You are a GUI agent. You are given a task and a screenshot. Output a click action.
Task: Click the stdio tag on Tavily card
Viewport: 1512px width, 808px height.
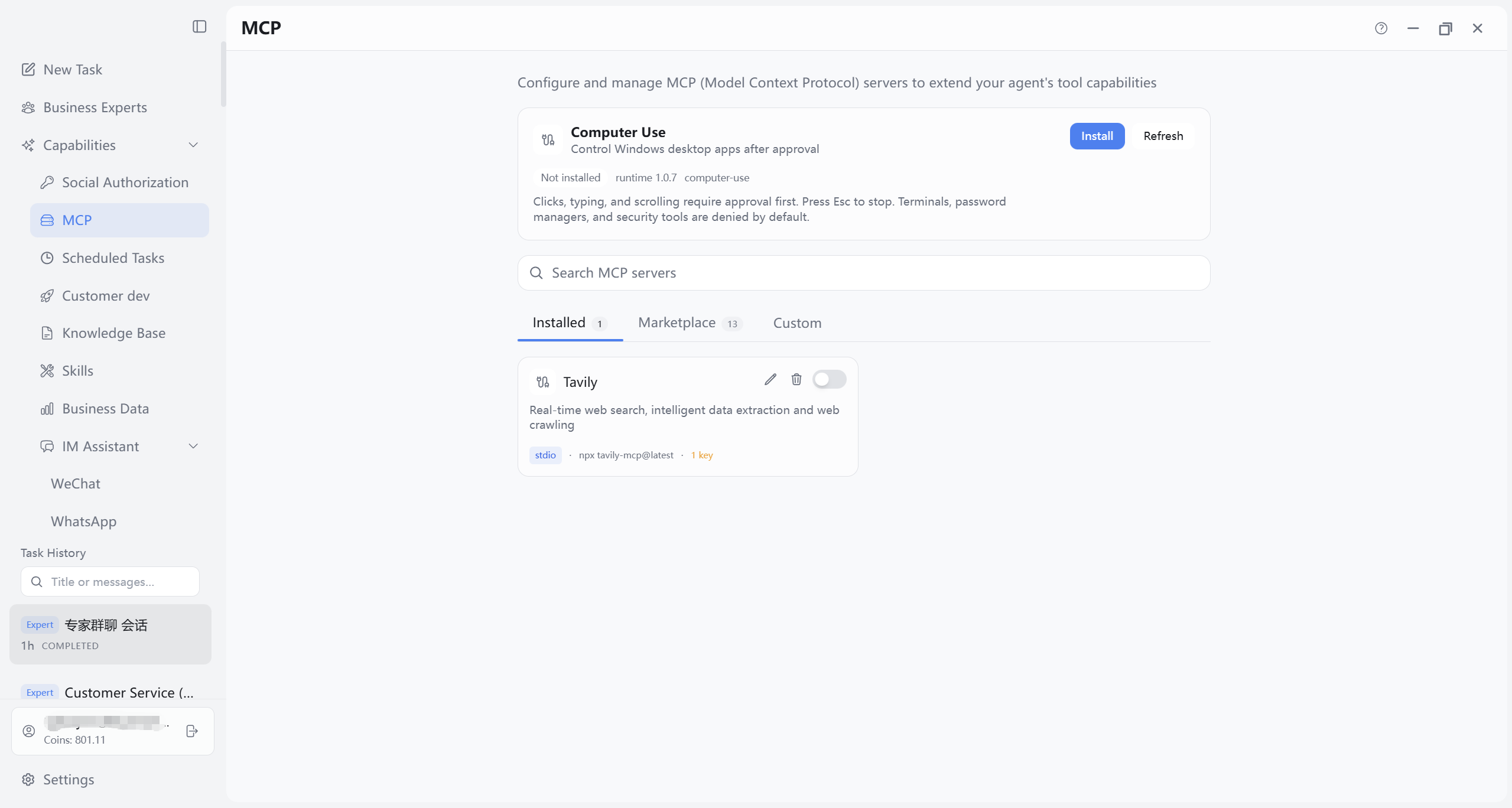tap(545, 455)
